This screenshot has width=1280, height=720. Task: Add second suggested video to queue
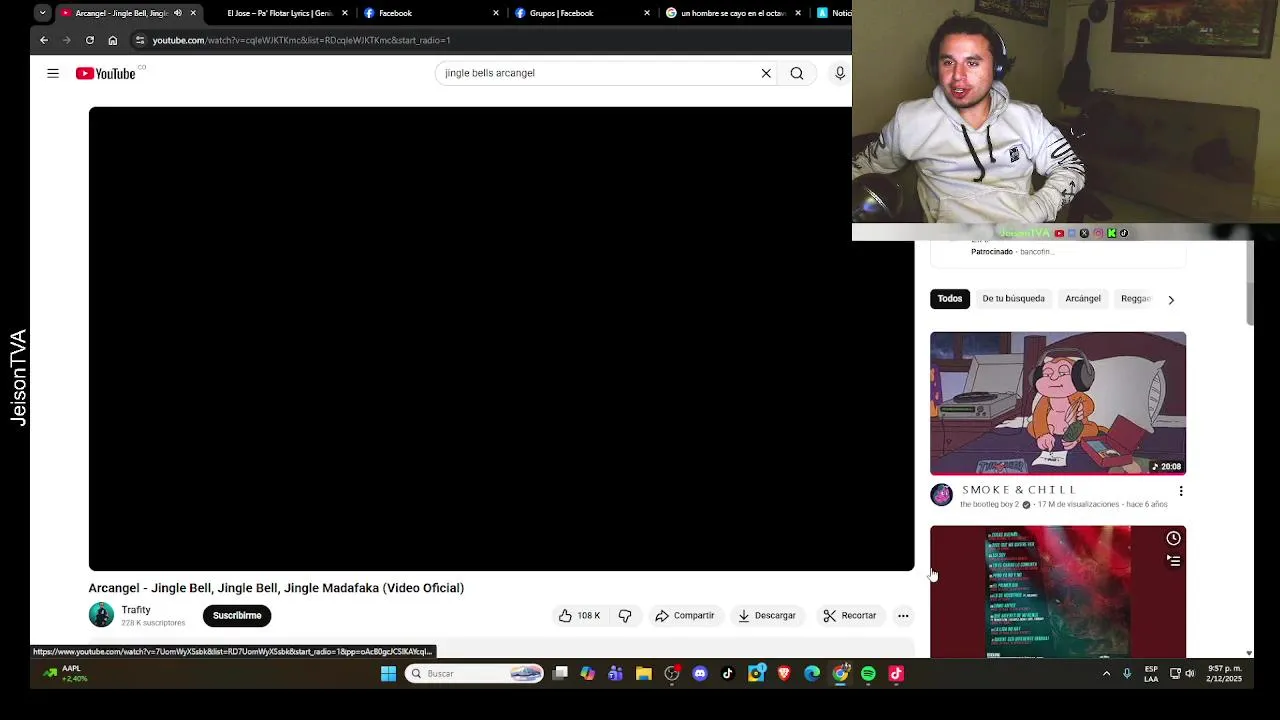pos(1174,561)
